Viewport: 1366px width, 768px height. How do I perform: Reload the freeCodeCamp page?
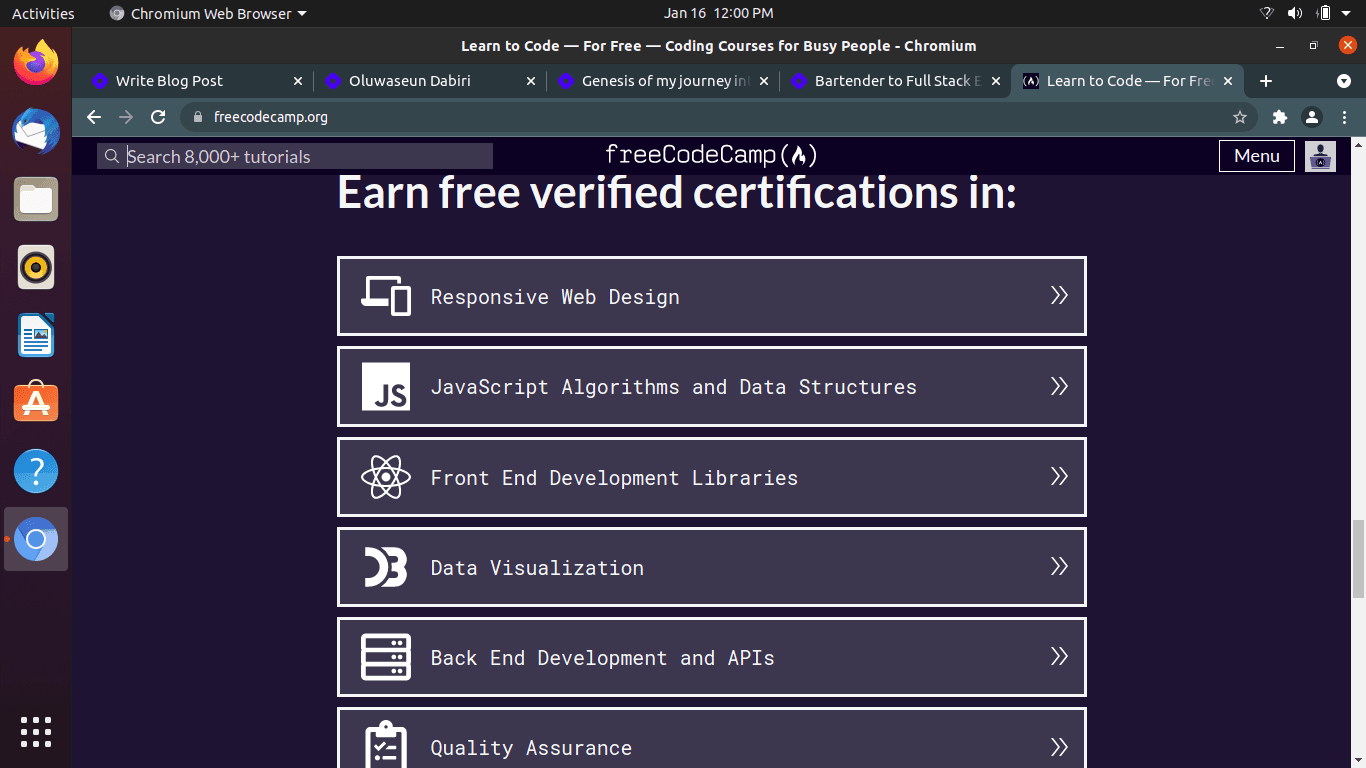(158, 117)
